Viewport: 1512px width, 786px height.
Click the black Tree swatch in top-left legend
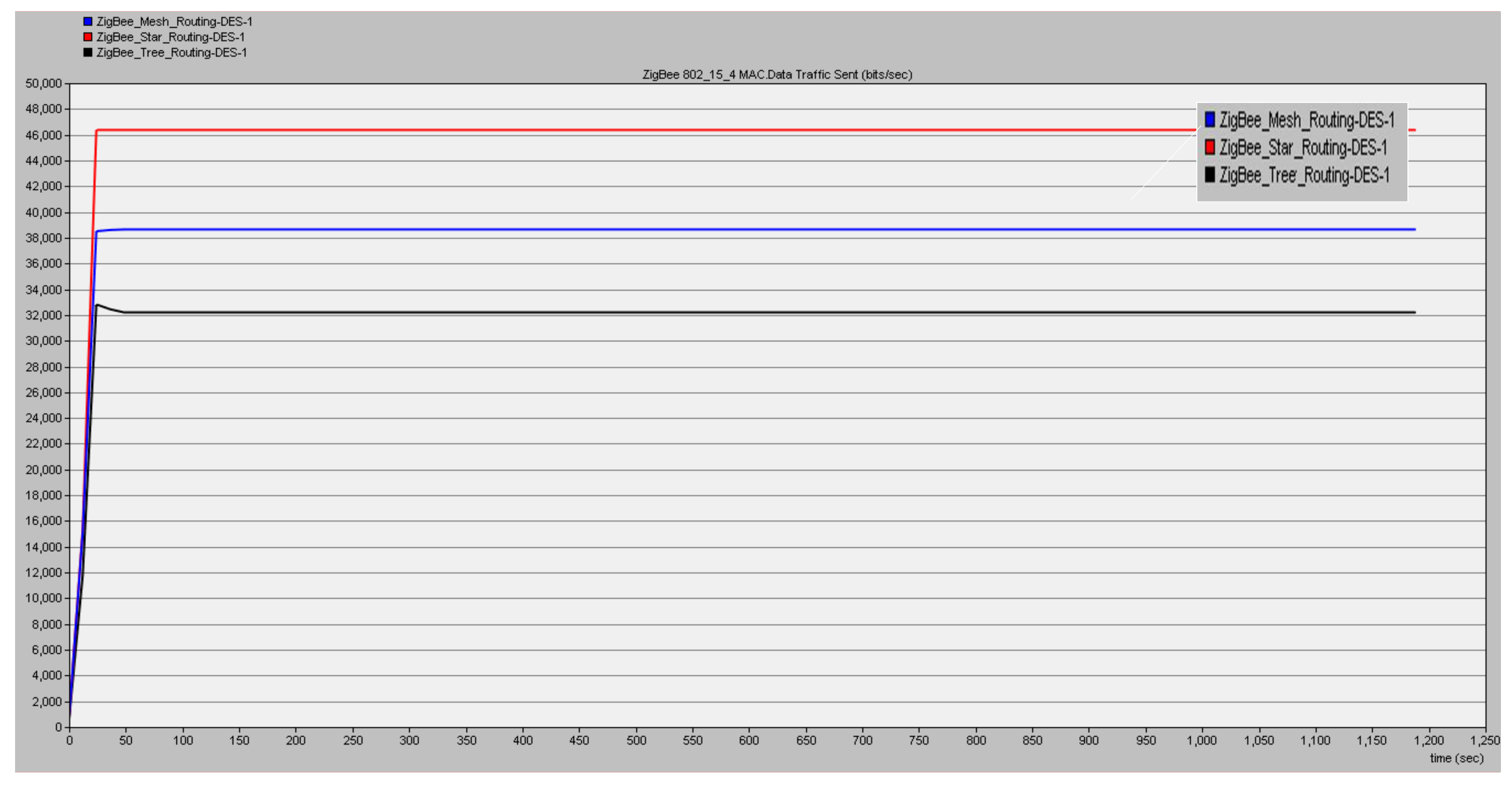(88, 53)
